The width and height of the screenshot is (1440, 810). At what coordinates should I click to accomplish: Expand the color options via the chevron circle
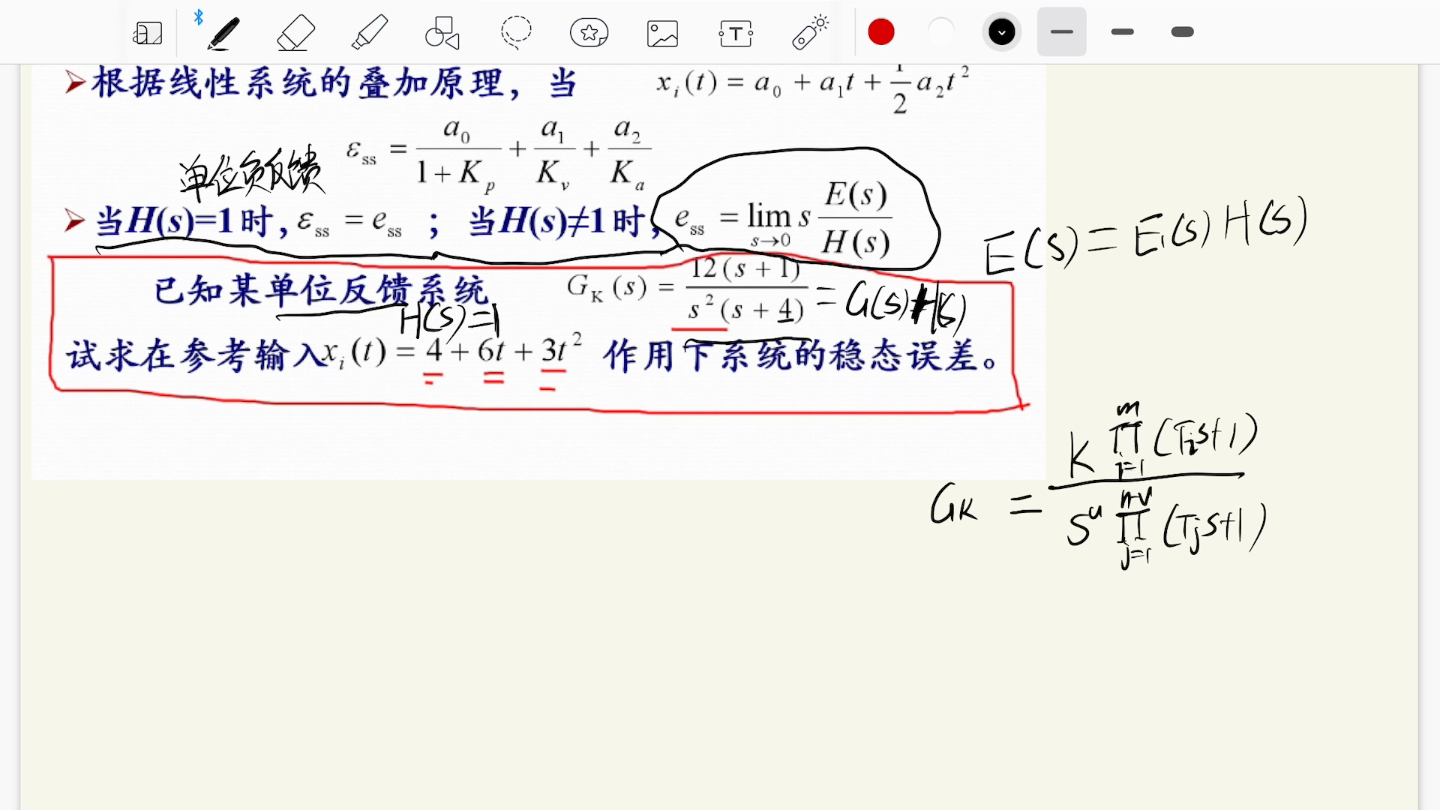1001,31
